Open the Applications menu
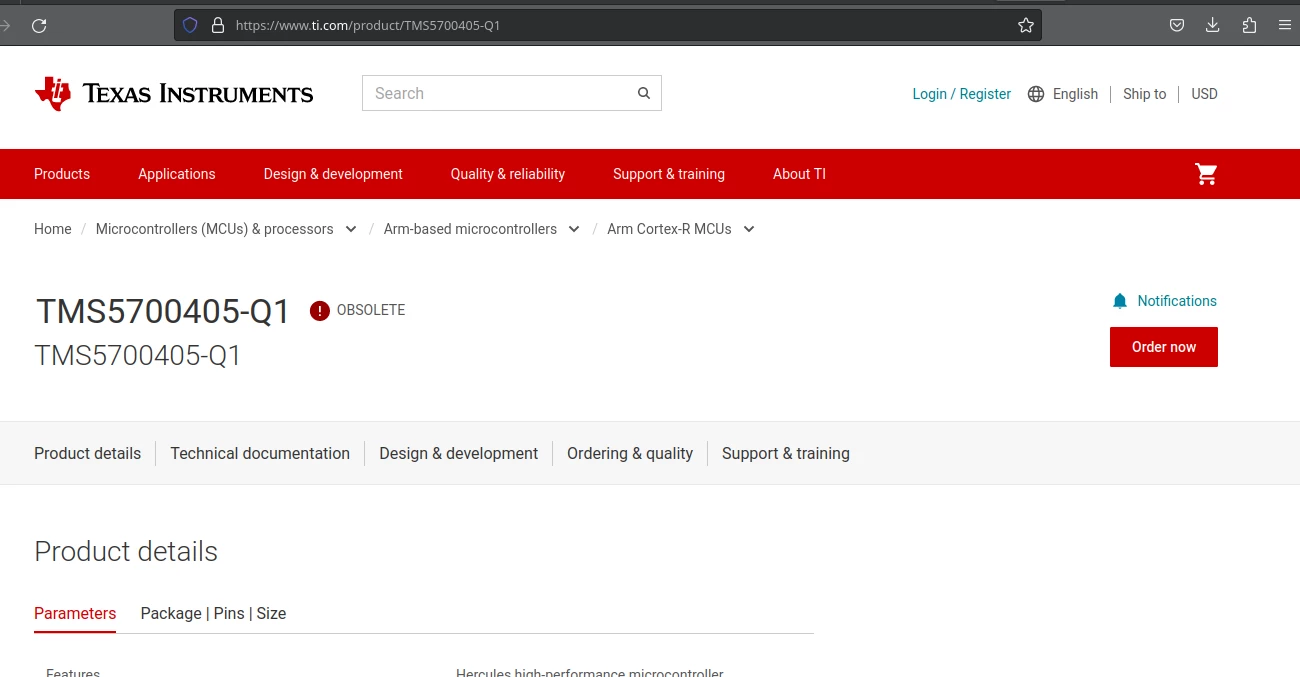The image size is (1300, 677). point(177,174)
